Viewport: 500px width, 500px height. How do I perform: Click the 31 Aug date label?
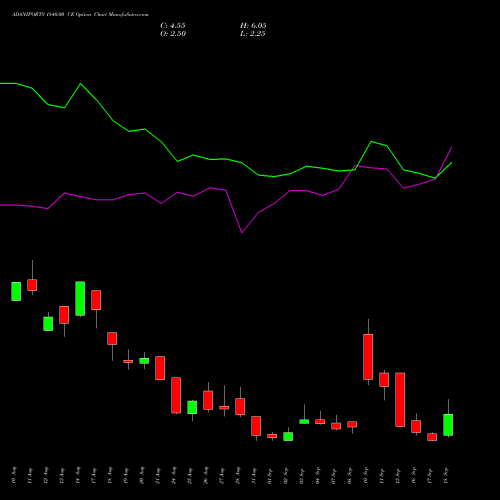254,476
